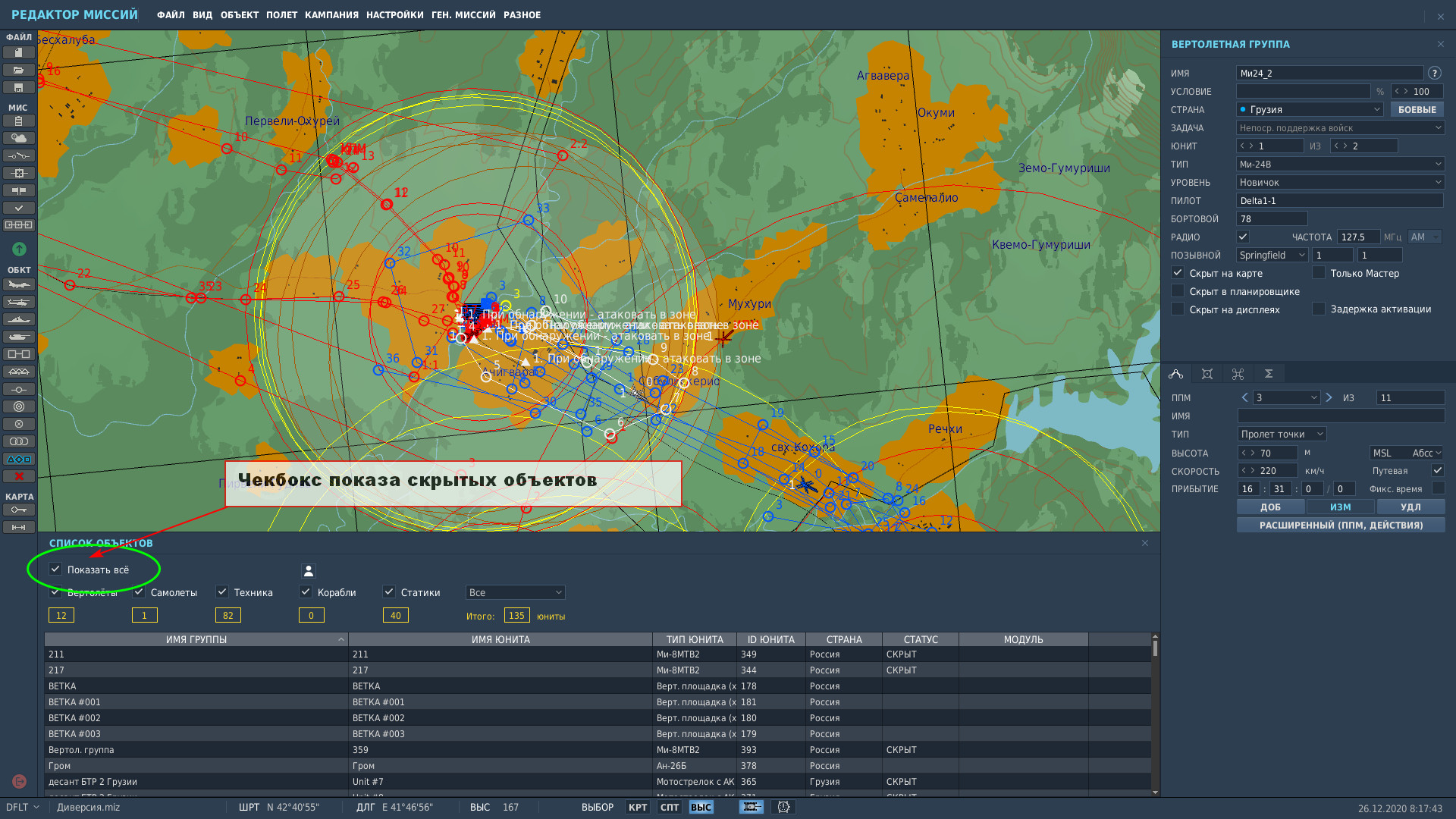Select the ship group tool
The width and height of the screenshot is (1456, 819).
tap(19, 319)
